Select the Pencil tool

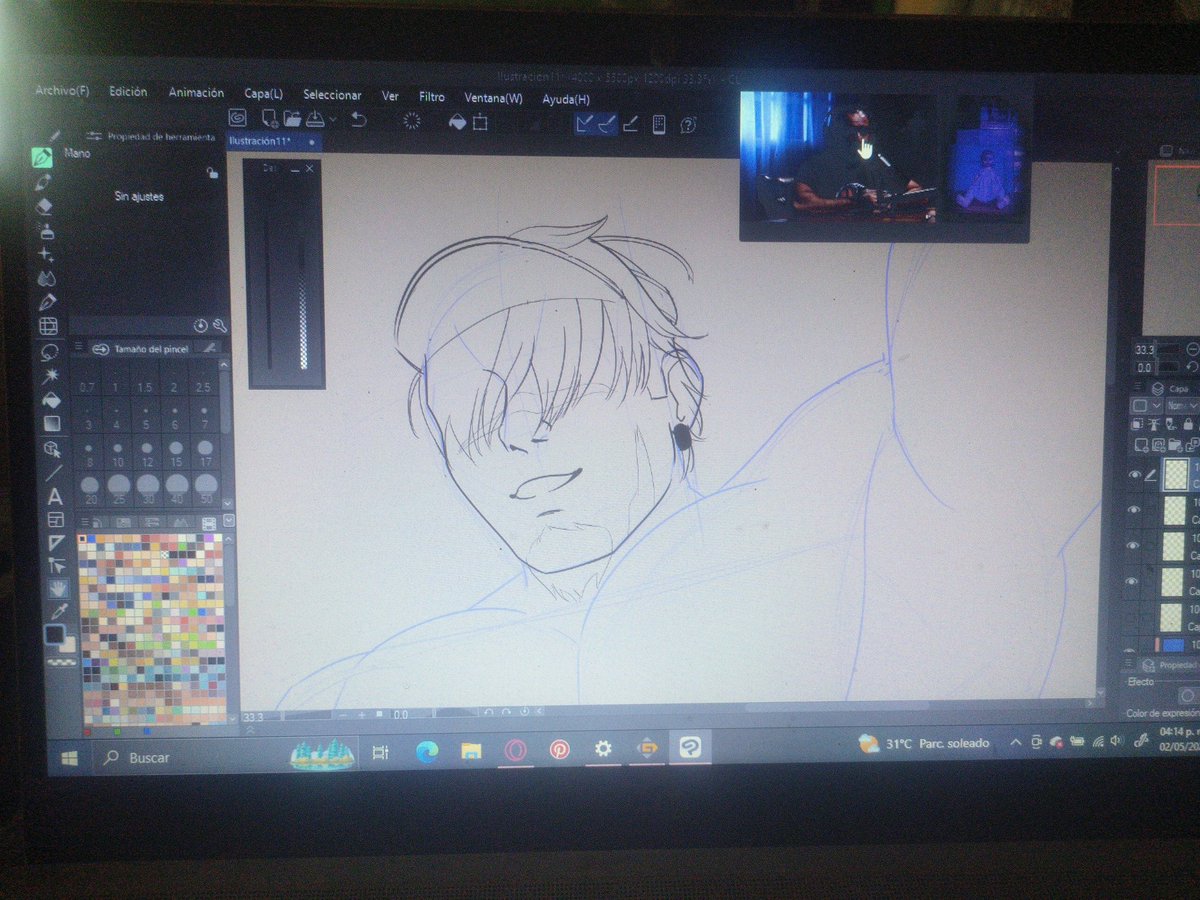click(x=43, y=182)
